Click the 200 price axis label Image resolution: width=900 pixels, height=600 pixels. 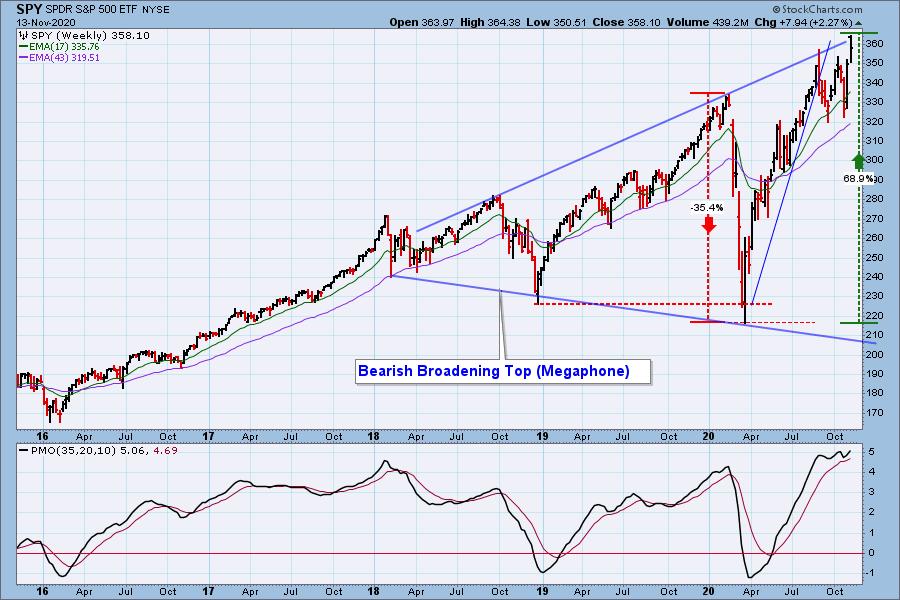point(875,354)
